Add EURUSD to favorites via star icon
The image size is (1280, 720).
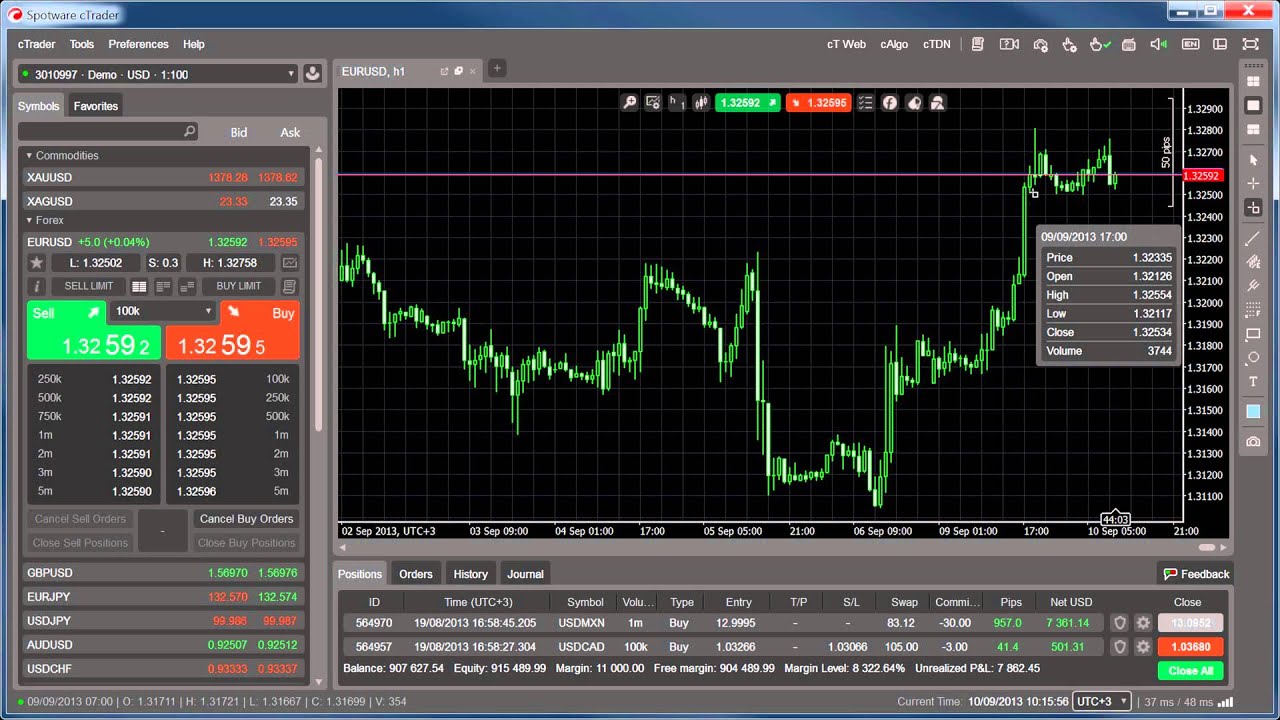coord(37,263)
